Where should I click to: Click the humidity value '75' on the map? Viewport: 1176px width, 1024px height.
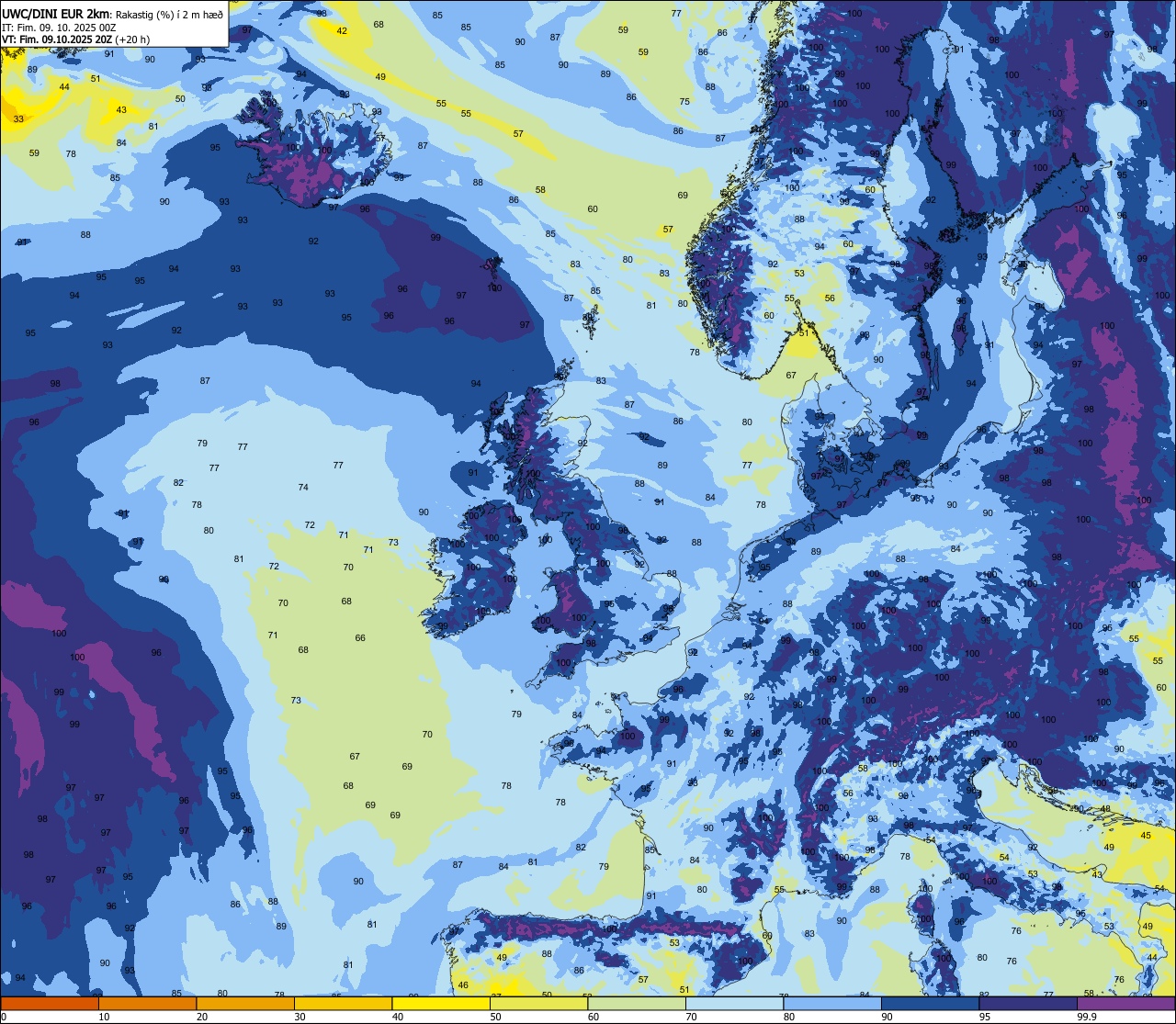tap(684, 102)
